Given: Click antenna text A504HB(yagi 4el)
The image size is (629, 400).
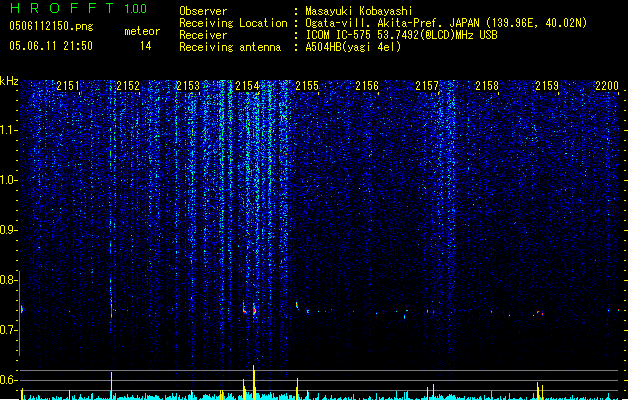Looking at the screenshot, I should click(353, 47).
